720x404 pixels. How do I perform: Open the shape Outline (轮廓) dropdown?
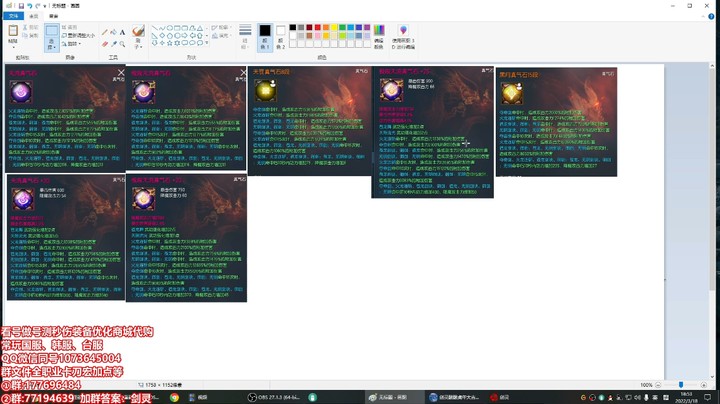tap(222, 28)
